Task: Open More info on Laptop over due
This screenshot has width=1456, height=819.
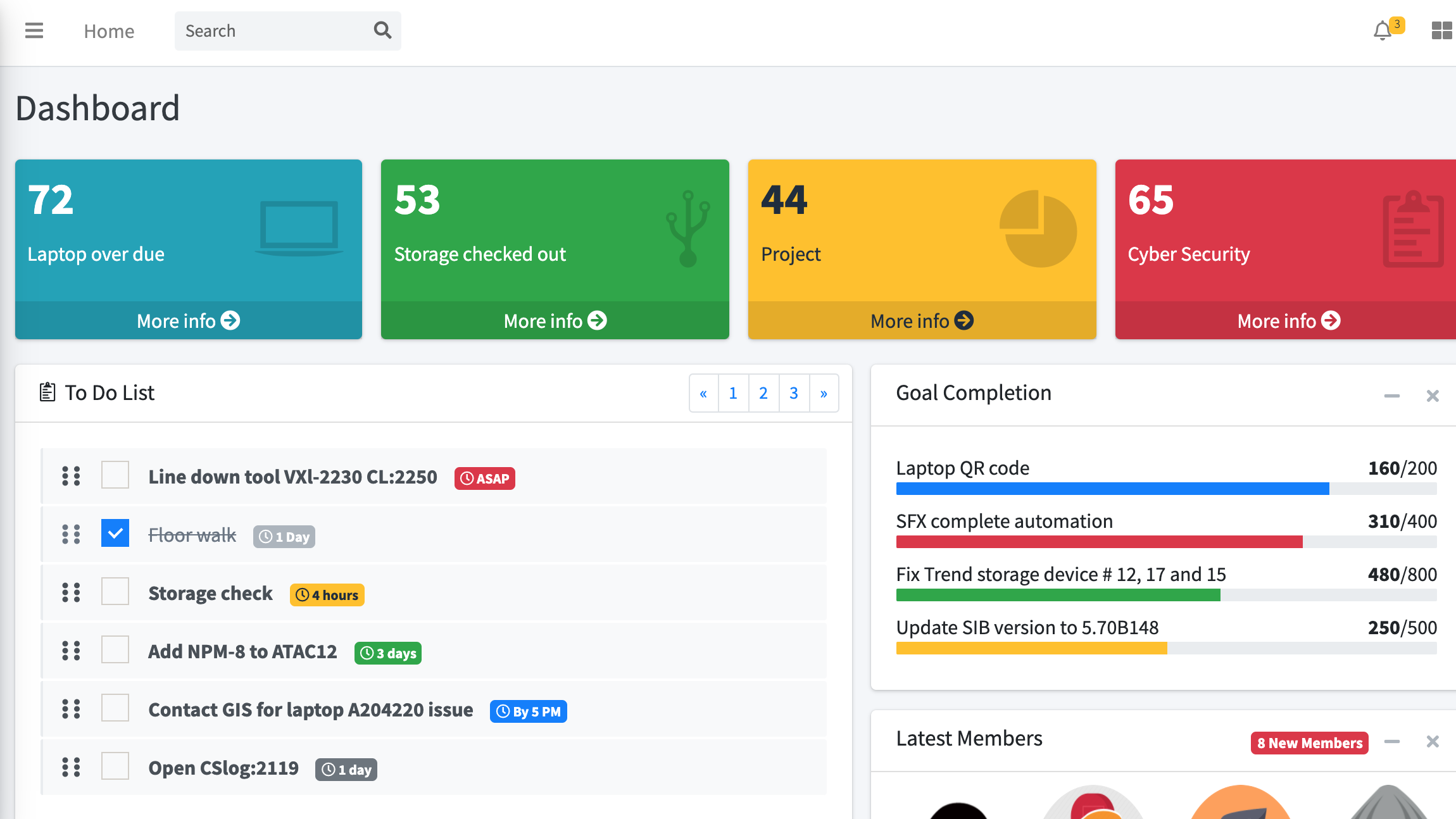Action: pos(188,321)
